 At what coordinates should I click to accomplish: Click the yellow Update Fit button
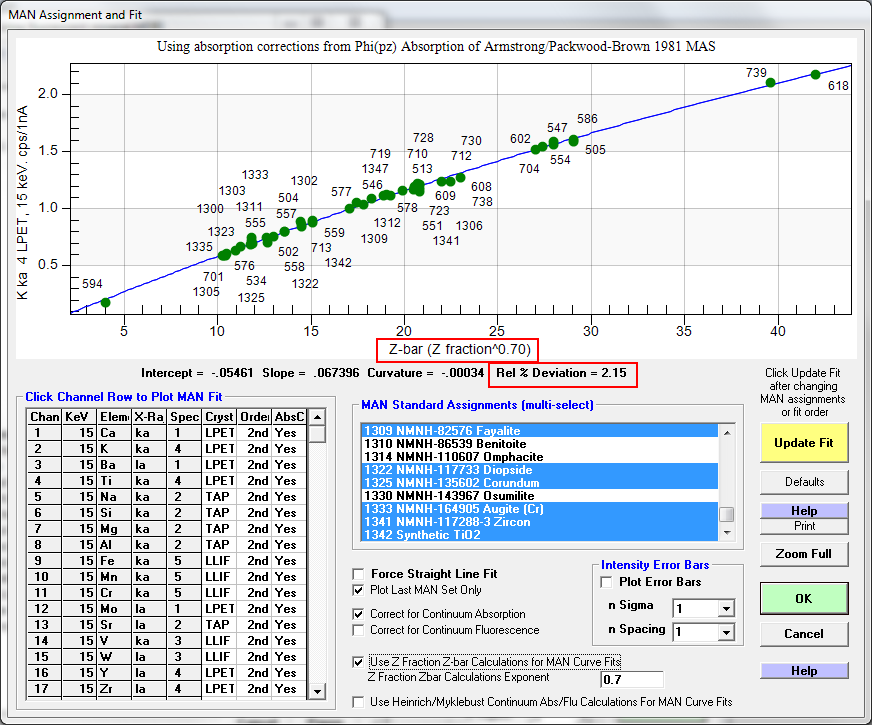[x=804, y=442]
